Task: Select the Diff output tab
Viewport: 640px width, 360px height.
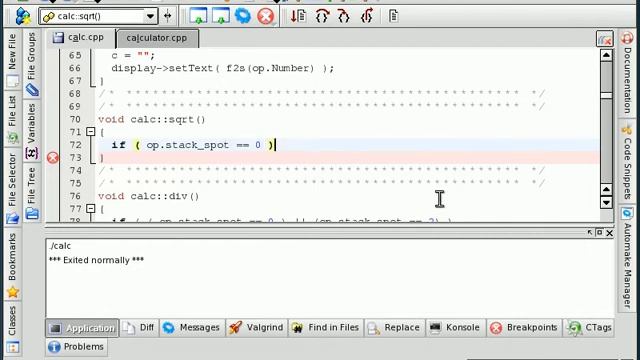Action: coord(139,327)
